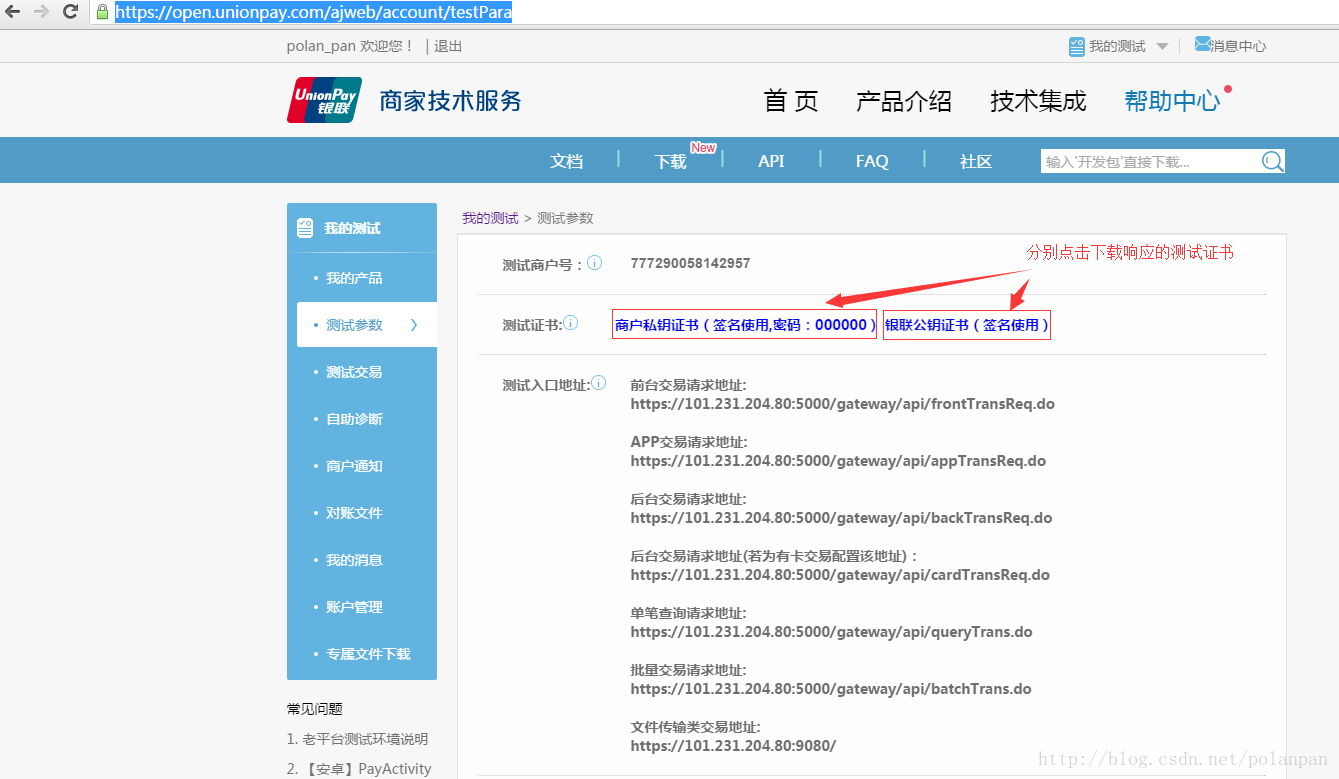Image resolution: width=1339 pixels, height=779 pixels.
Task: Go to the 文档 tab
Action: pyautogui.click(x=567, y=161)
